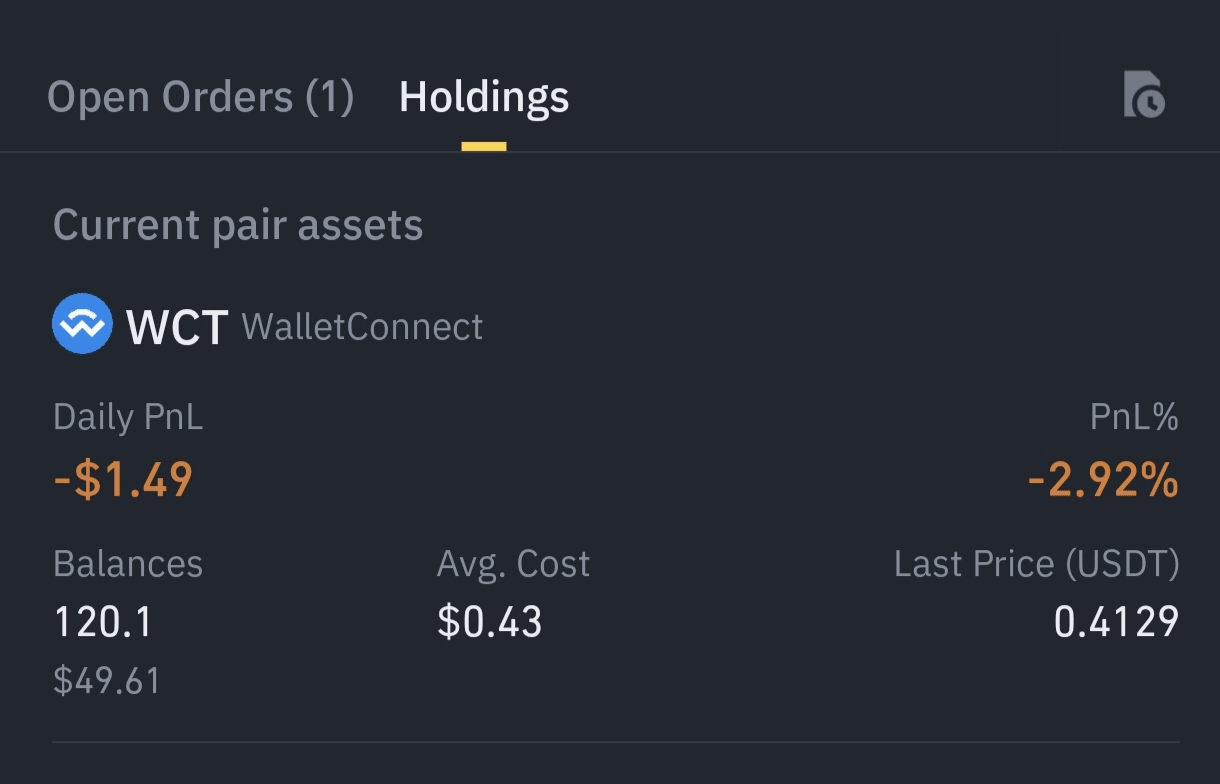Viewport: 1220px width, 784px height.
Task: Tap the Balances label
Action: (128, 564)
